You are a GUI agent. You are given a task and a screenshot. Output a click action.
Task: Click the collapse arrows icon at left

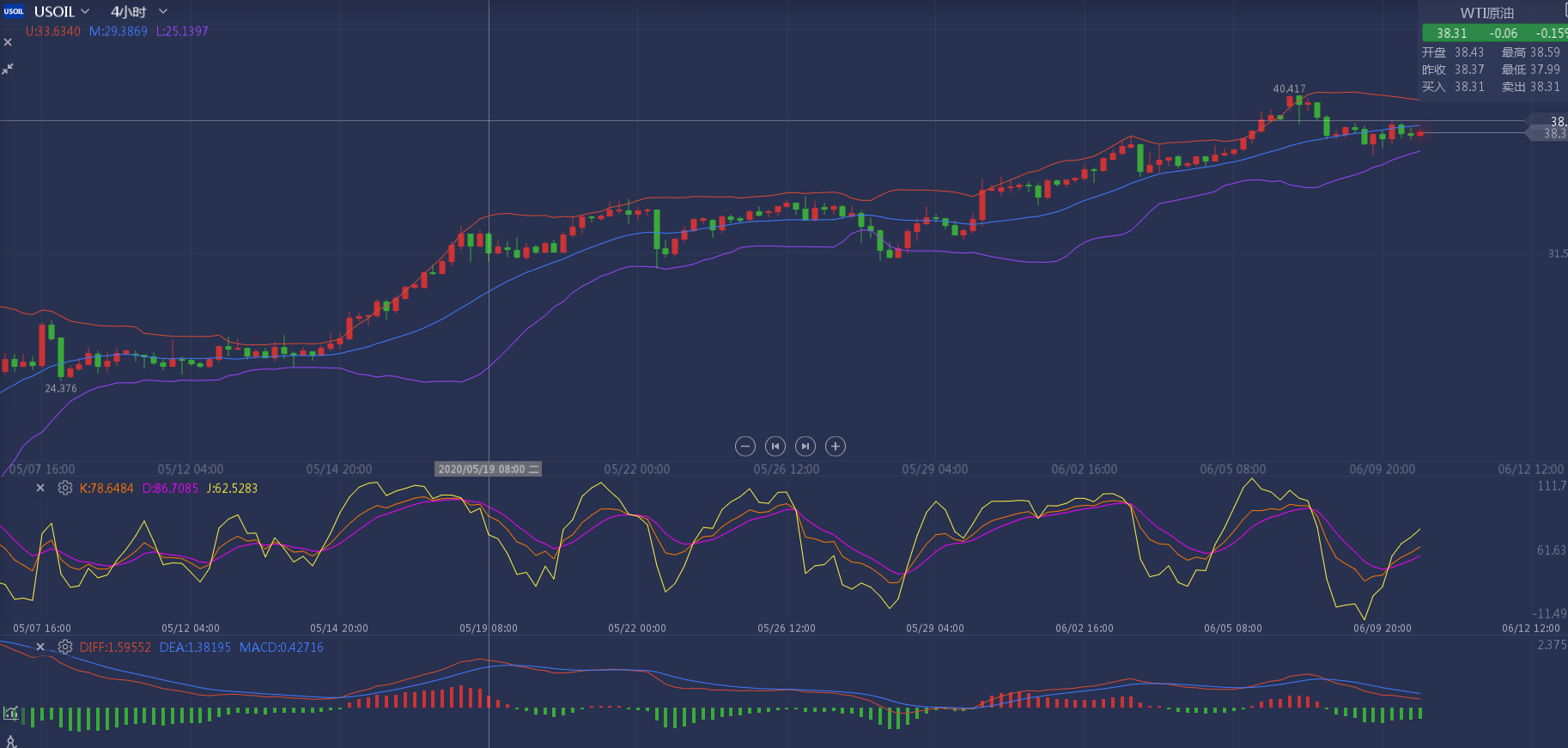(8, 69)
